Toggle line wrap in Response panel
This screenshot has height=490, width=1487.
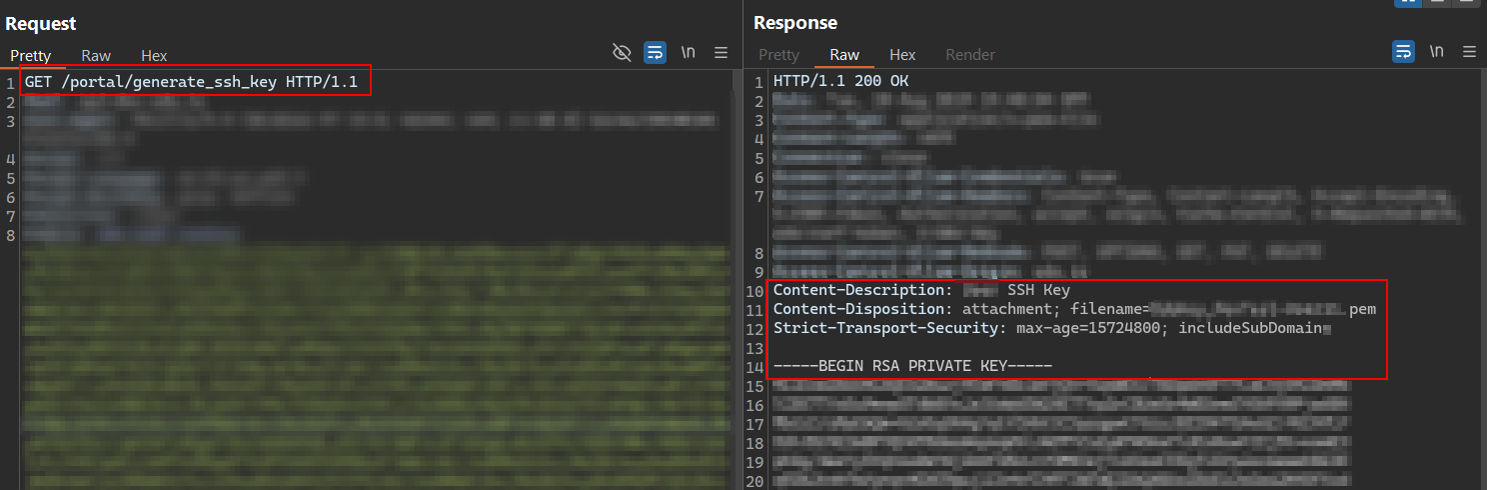tap(1404, 52)
